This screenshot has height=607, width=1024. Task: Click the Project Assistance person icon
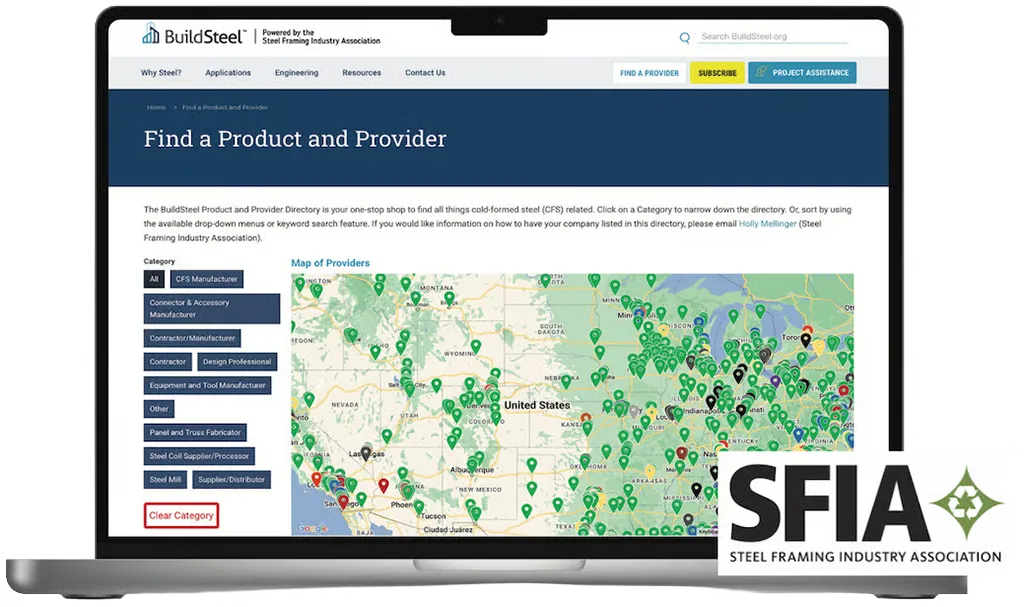pyautogui.click(x=761, y=72)
